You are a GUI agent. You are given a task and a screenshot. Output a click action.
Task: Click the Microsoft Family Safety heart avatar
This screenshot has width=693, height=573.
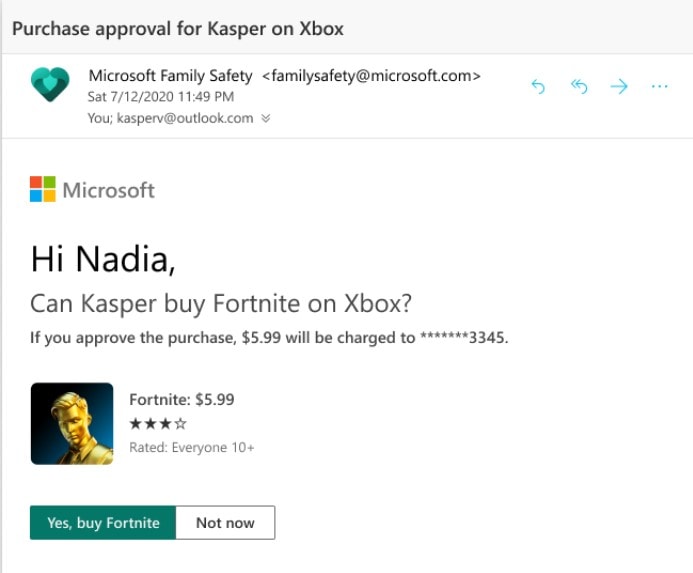(50, 84)
